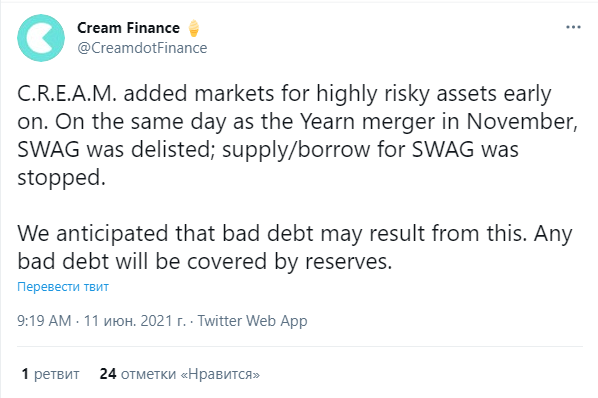
Task: Click the word November in the tweet
Action: pos(522,122)
